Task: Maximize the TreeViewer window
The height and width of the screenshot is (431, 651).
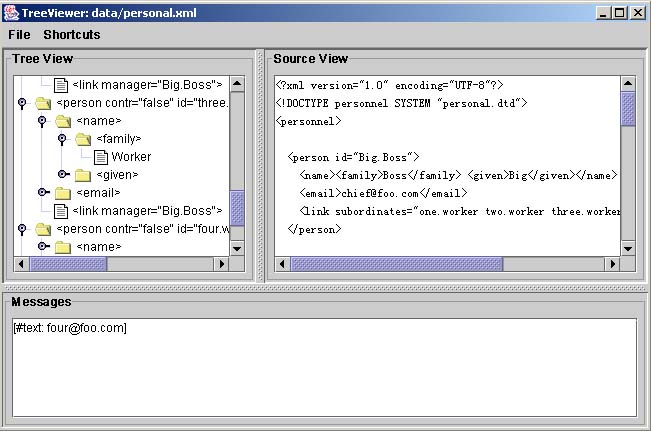Action: click(619, 13)
